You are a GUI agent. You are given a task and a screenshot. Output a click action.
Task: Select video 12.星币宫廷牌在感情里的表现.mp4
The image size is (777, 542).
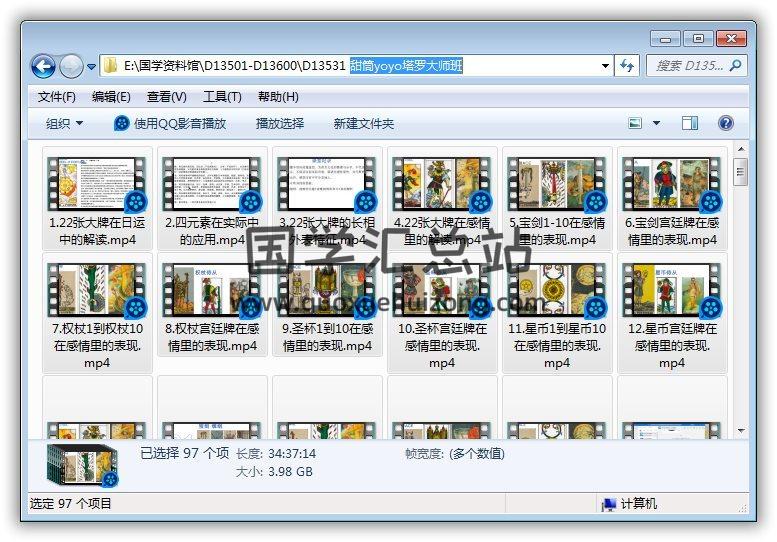tap(672, 313)
